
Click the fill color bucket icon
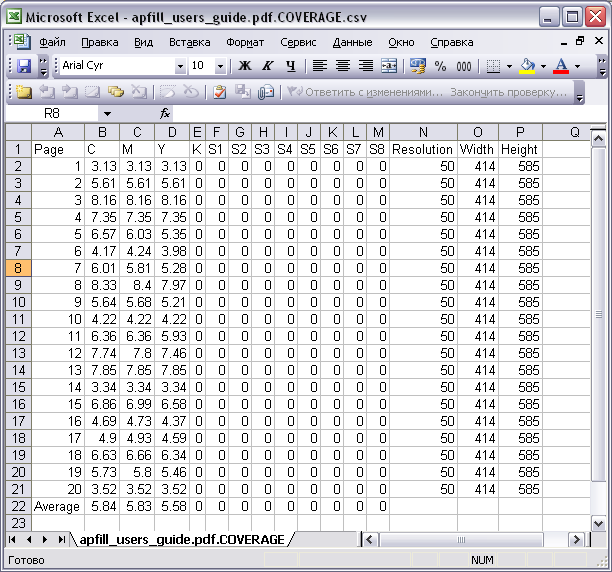528,66
